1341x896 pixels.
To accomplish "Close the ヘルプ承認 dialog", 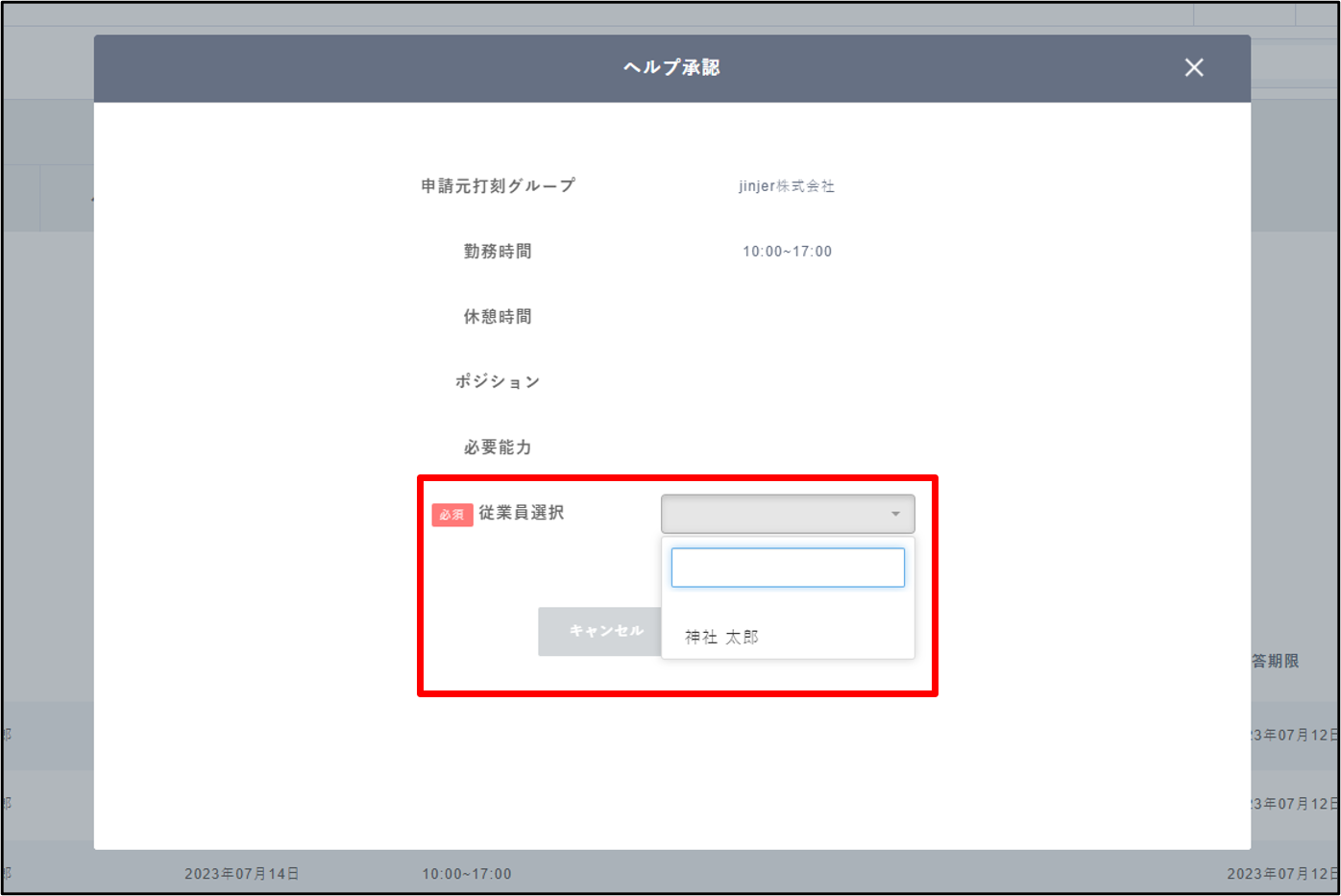I will (1194, 67).
